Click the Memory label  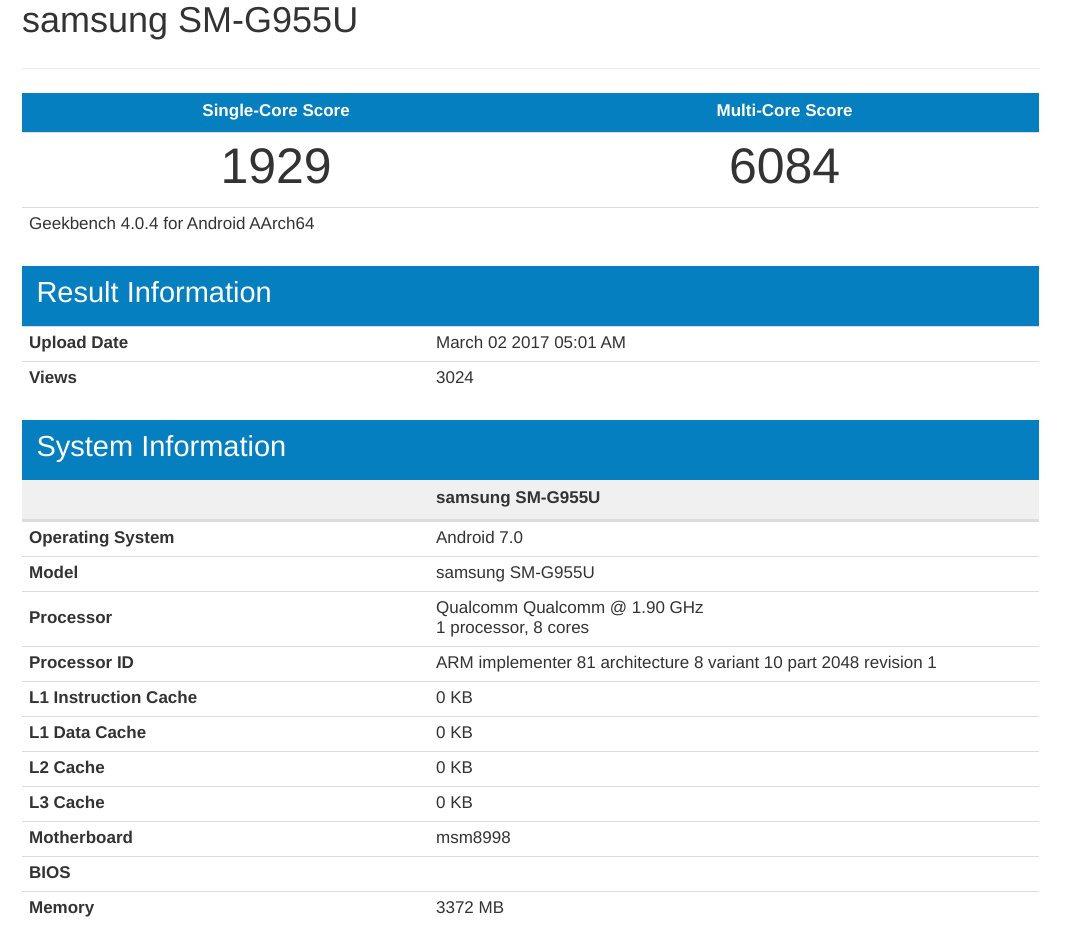(61, 907)
